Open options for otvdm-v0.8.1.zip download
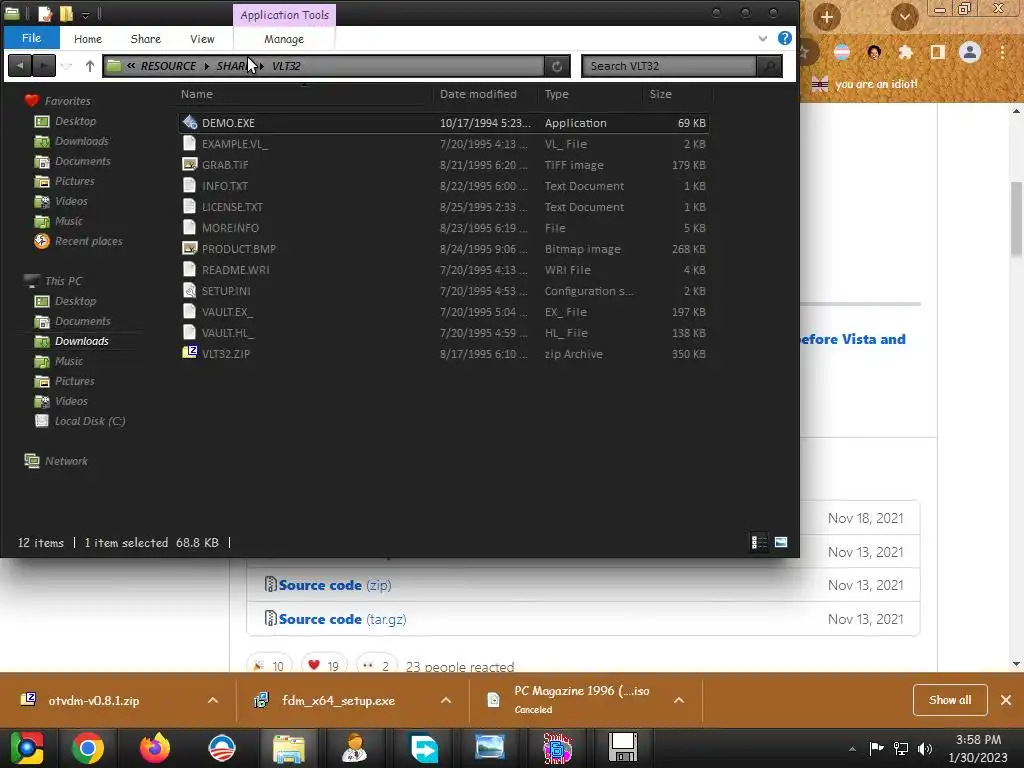1024x768 pixels. click(213, 700)
